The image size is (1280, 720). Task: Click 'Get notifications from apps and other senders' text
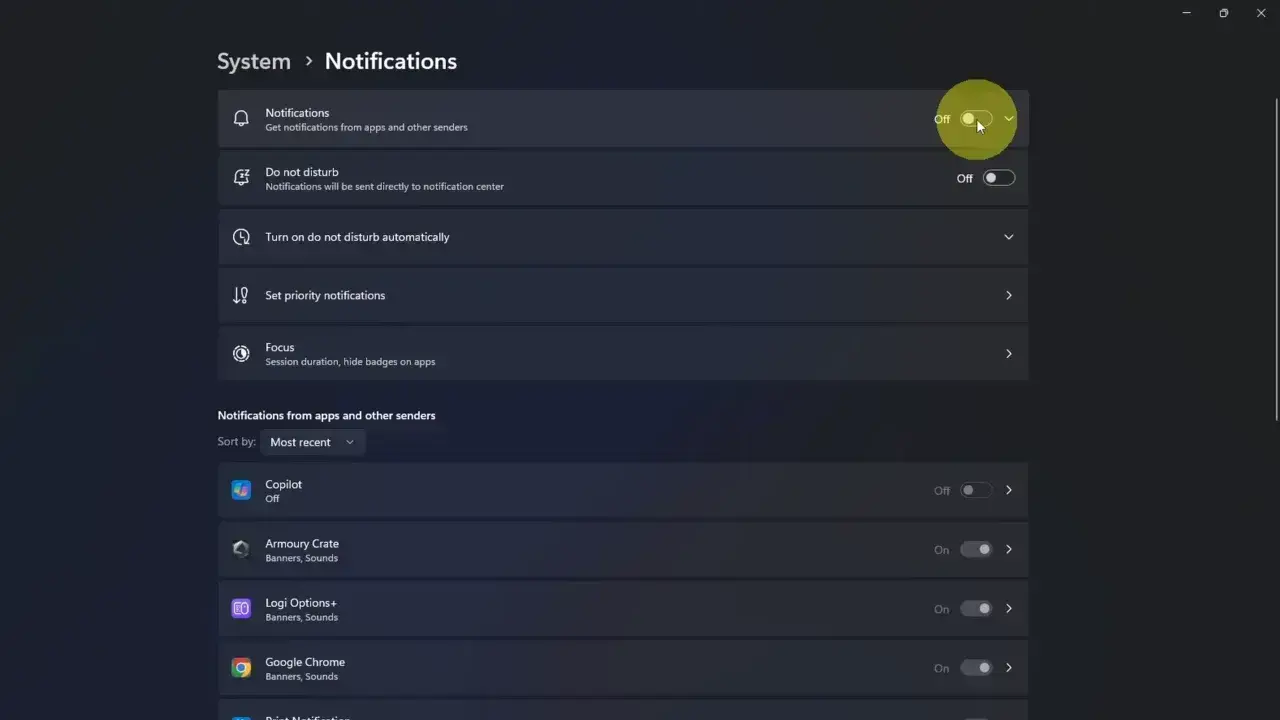(x=366, y=127)
